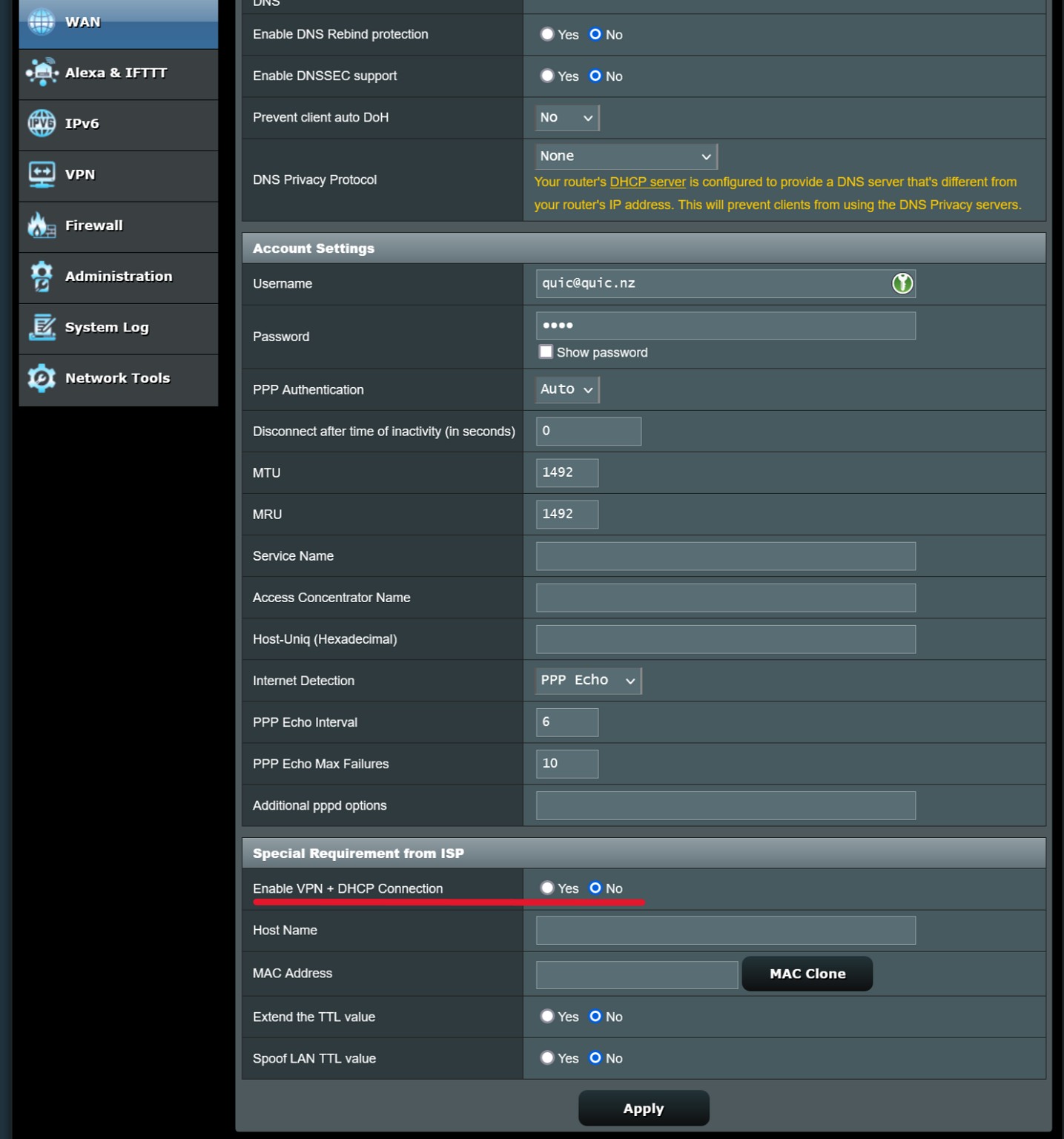Click the Administration gear icon
Image resolution: width=1064 pixels, height=1139 pixels.
coord(42,277)
